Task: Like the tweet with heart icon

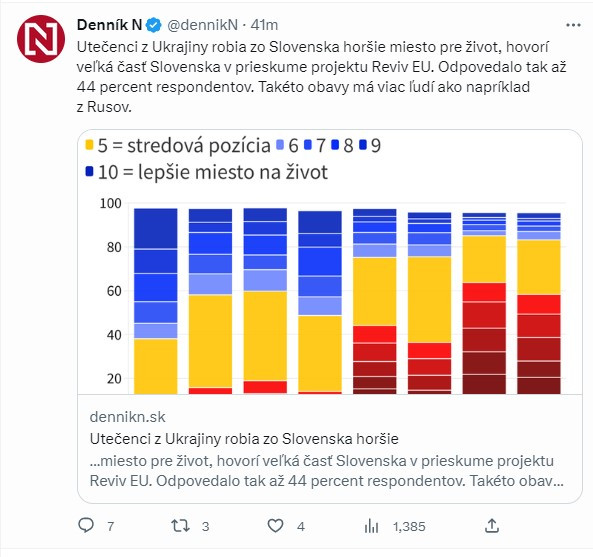Action: [x=275, y=526]
